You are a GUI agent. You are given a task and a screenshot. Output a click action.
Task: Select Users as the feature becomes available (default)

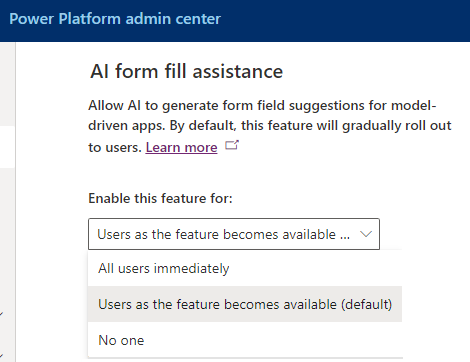pos(245,304)
